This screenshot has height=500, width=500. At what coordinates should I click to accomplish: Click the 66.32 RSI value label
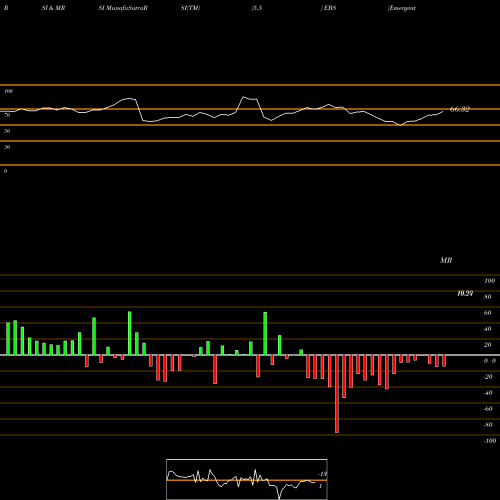click(460, 109)
